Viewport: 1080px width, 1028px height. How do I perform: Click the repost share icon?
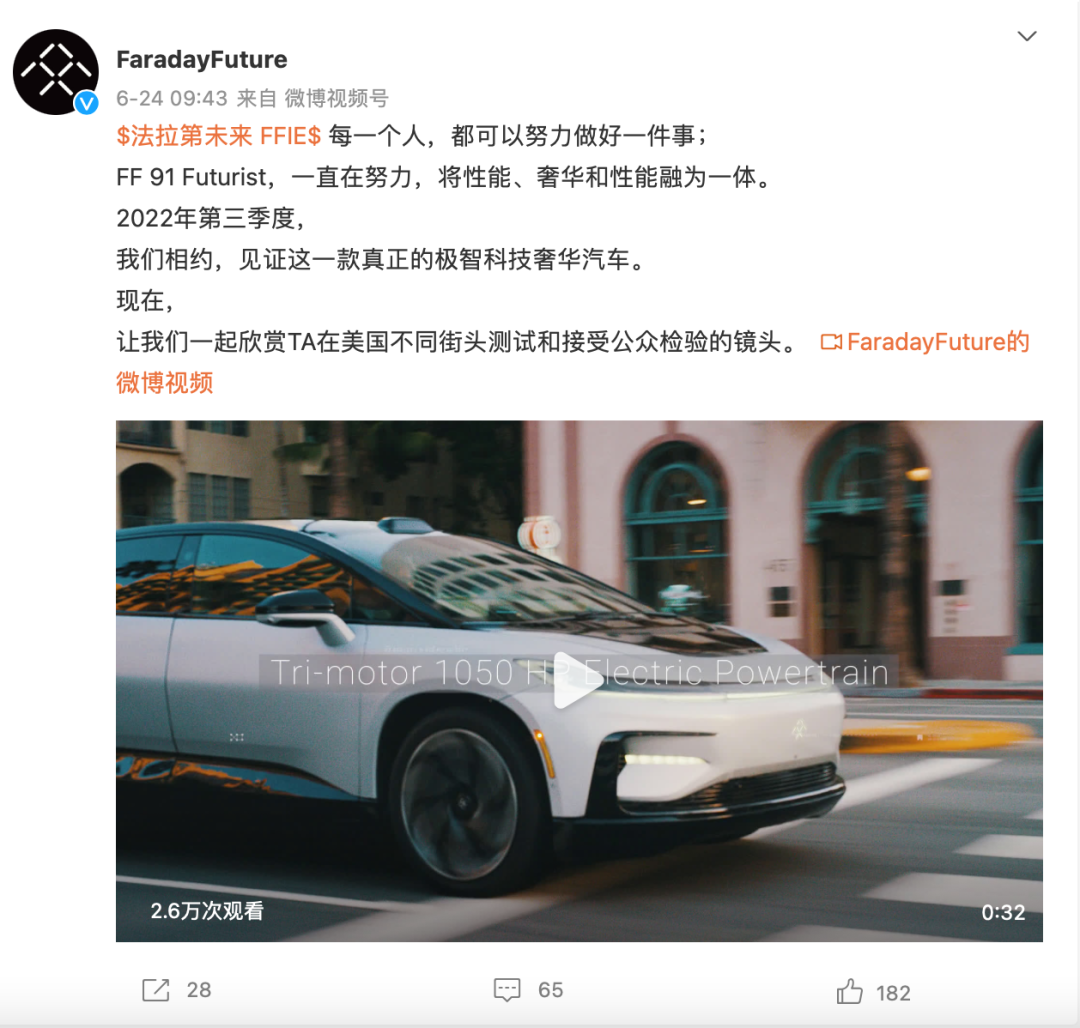click(x=156, y=990)
